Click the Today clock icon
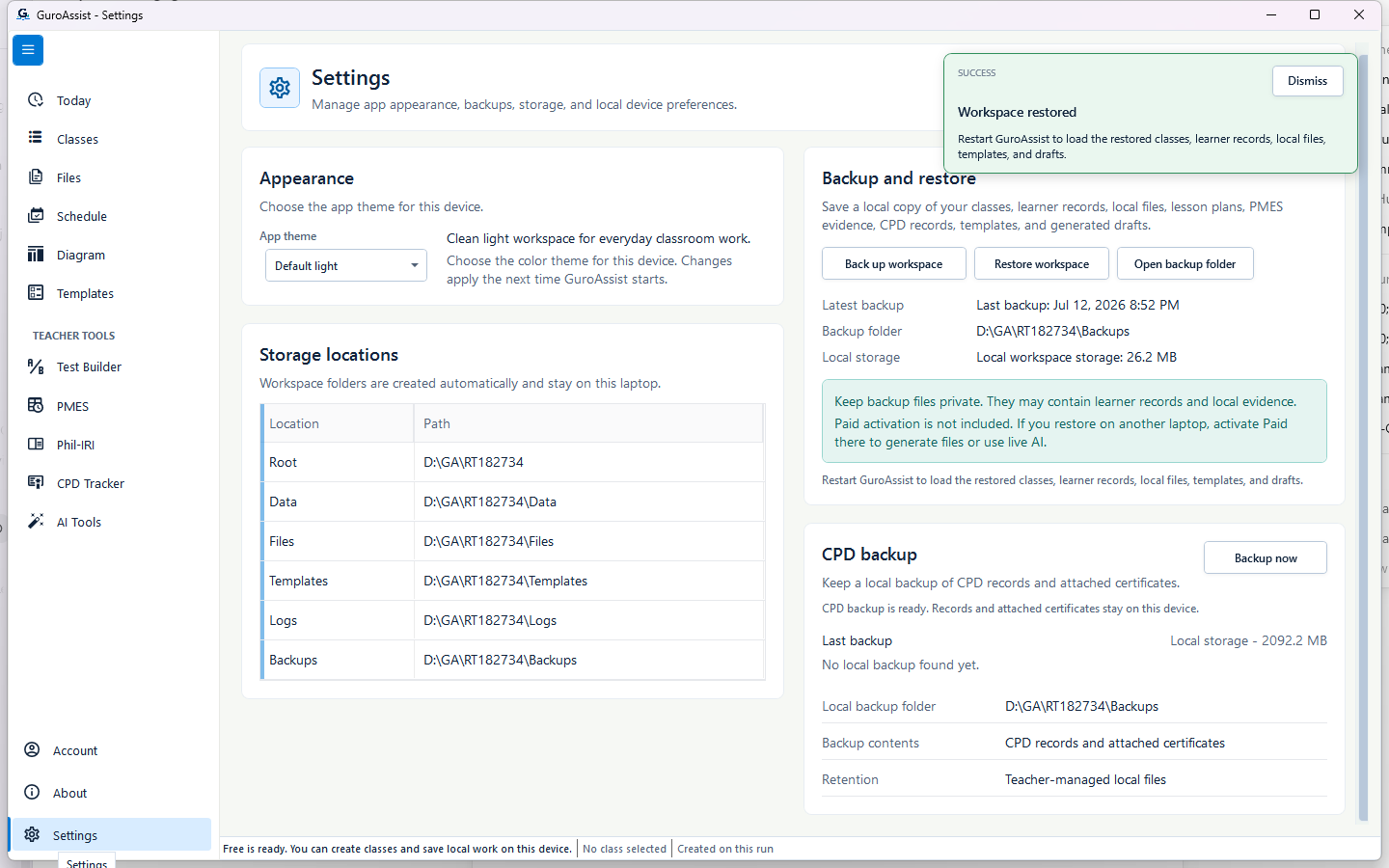Image resolution: width=1389 pixels, height=868 pixels. coord(36,100)
